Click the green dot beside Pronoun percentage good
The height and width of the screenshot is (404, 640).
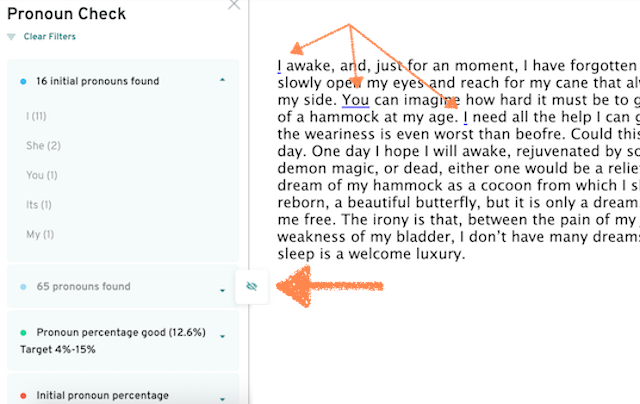pyautogui.click(x=23, y=333)
